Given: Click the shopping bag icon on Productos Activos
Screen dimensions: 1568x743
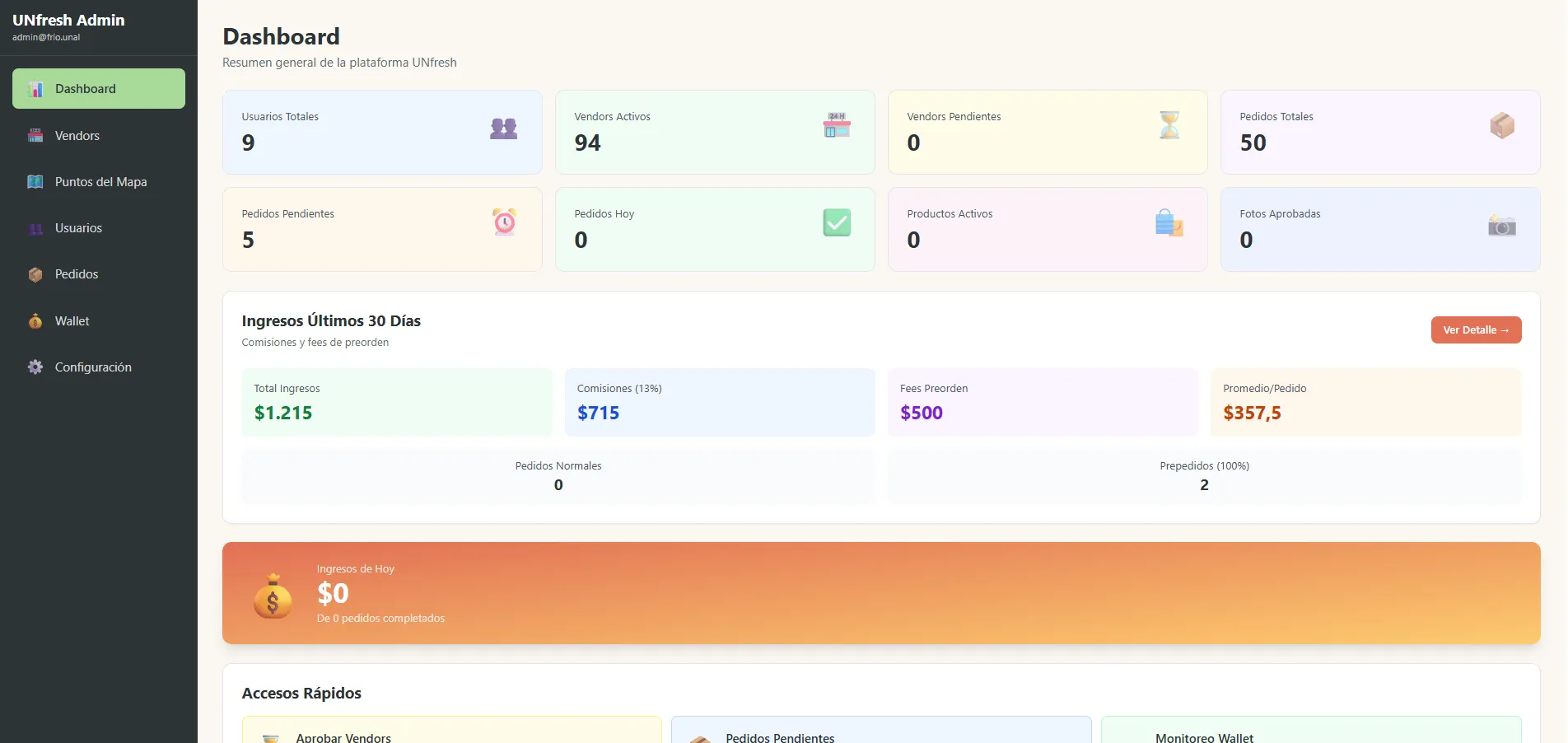Looking at the screenshot, I should [x=1169, y=222].
